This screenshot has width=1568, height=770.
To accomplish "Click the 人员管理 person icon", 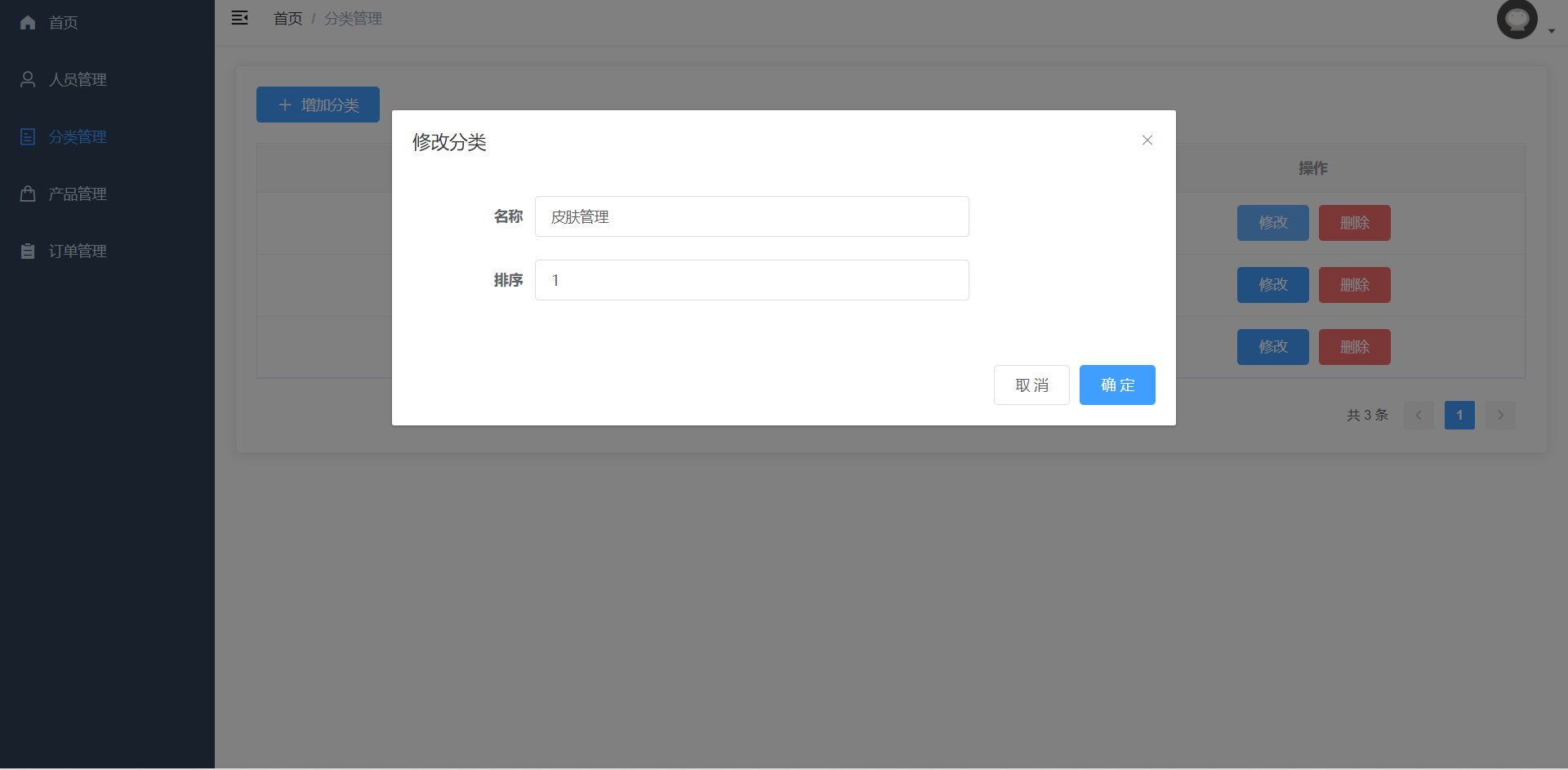I will (x=28, y=79).
